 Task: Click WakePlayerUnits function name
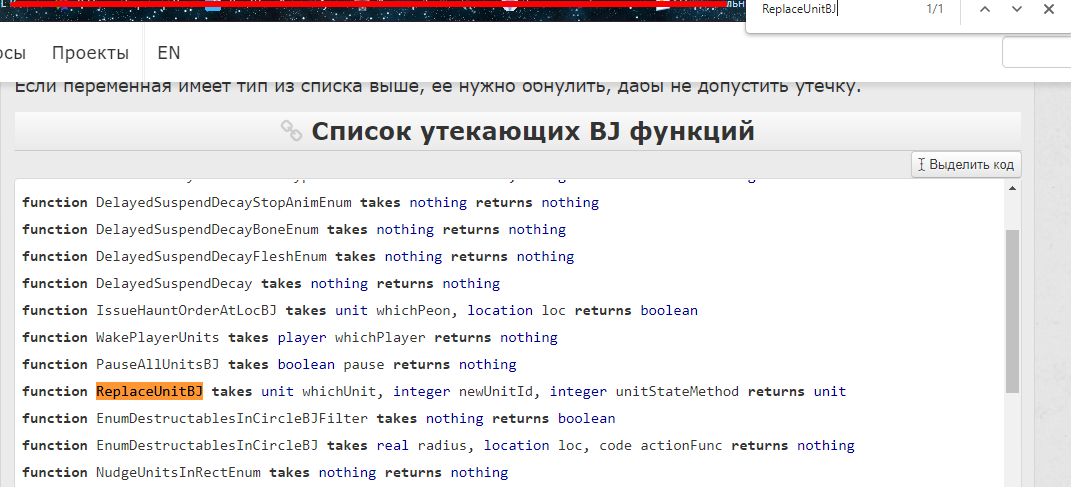pyautogui.click(x=158, y=337)
